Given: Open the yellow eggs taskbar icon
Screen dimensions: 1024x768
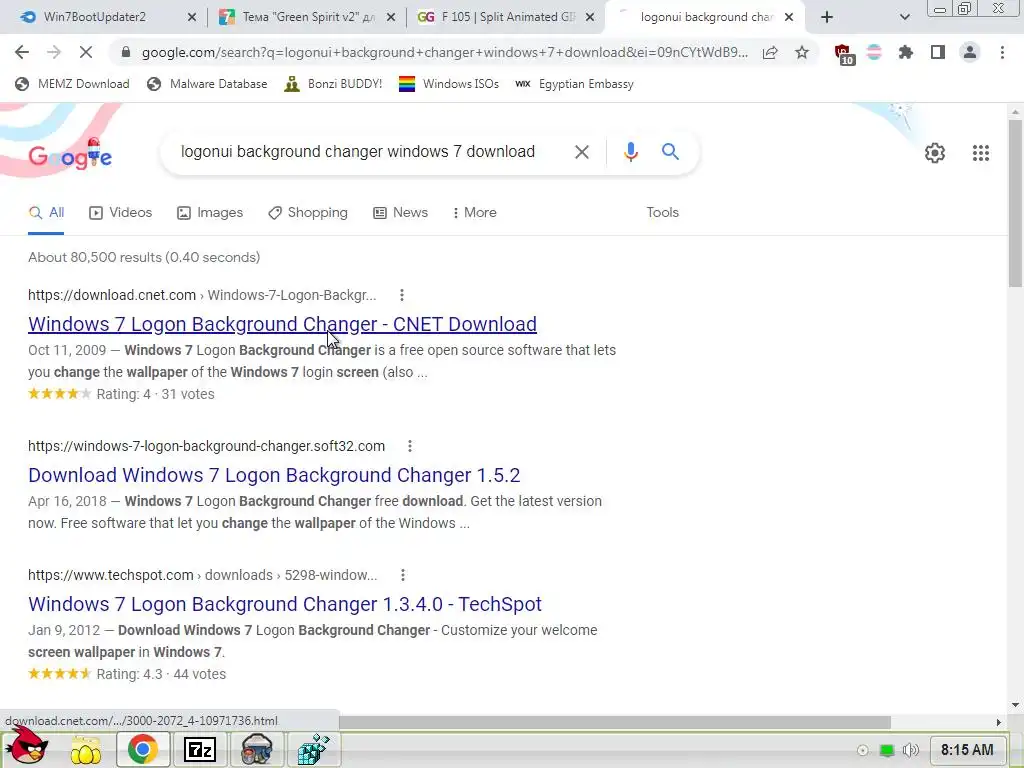Looking at the screenshot, I should click(86, 750).
